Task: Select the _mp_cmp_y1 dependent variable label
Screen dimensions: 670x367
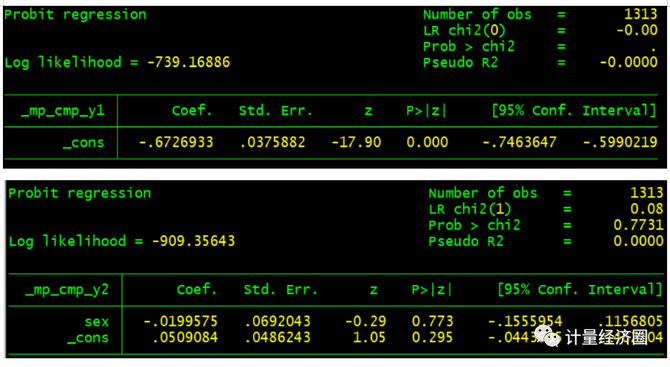Action: coord(62,111)
